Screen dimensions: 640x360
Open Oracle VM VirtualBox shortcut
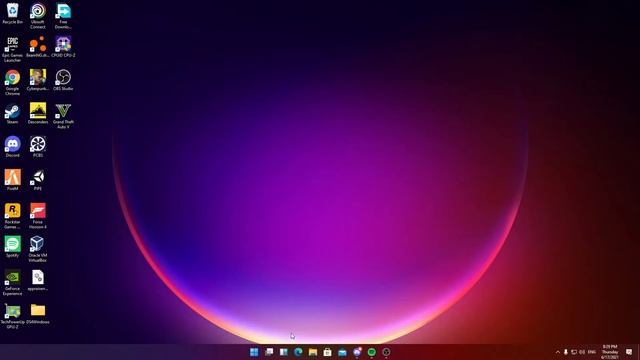(x=38, y=249)
